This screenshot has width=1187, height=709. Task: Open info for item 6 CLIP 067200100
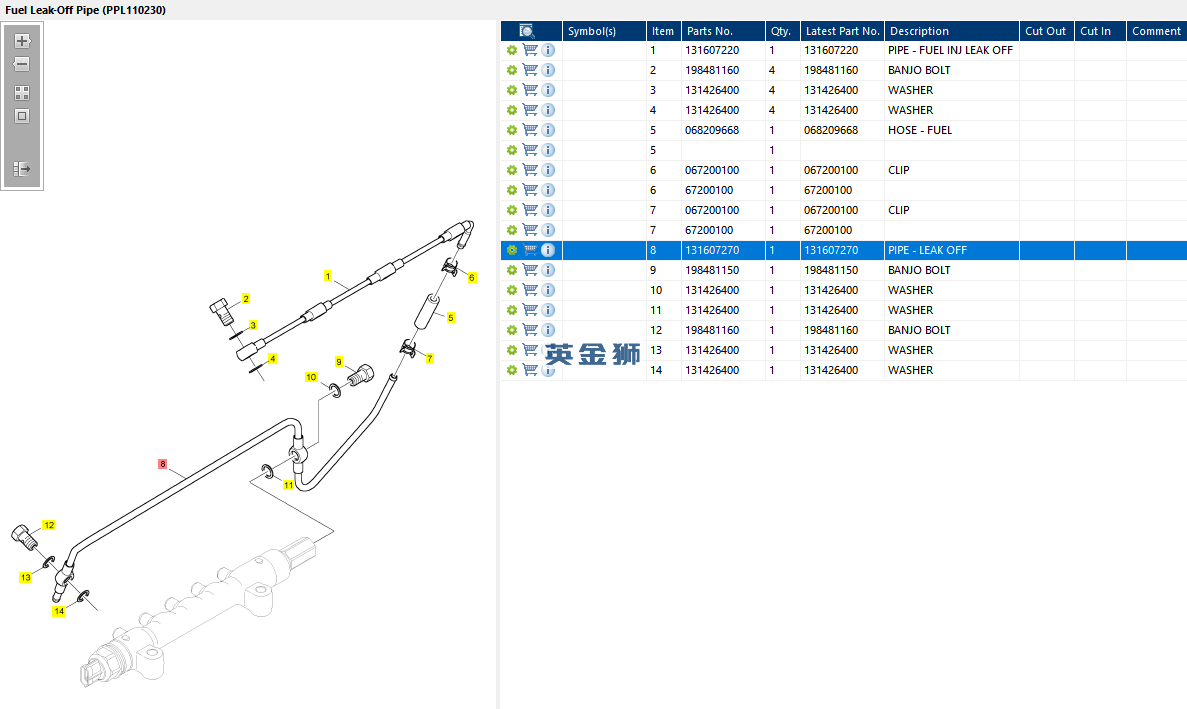[x=548, y=170]
